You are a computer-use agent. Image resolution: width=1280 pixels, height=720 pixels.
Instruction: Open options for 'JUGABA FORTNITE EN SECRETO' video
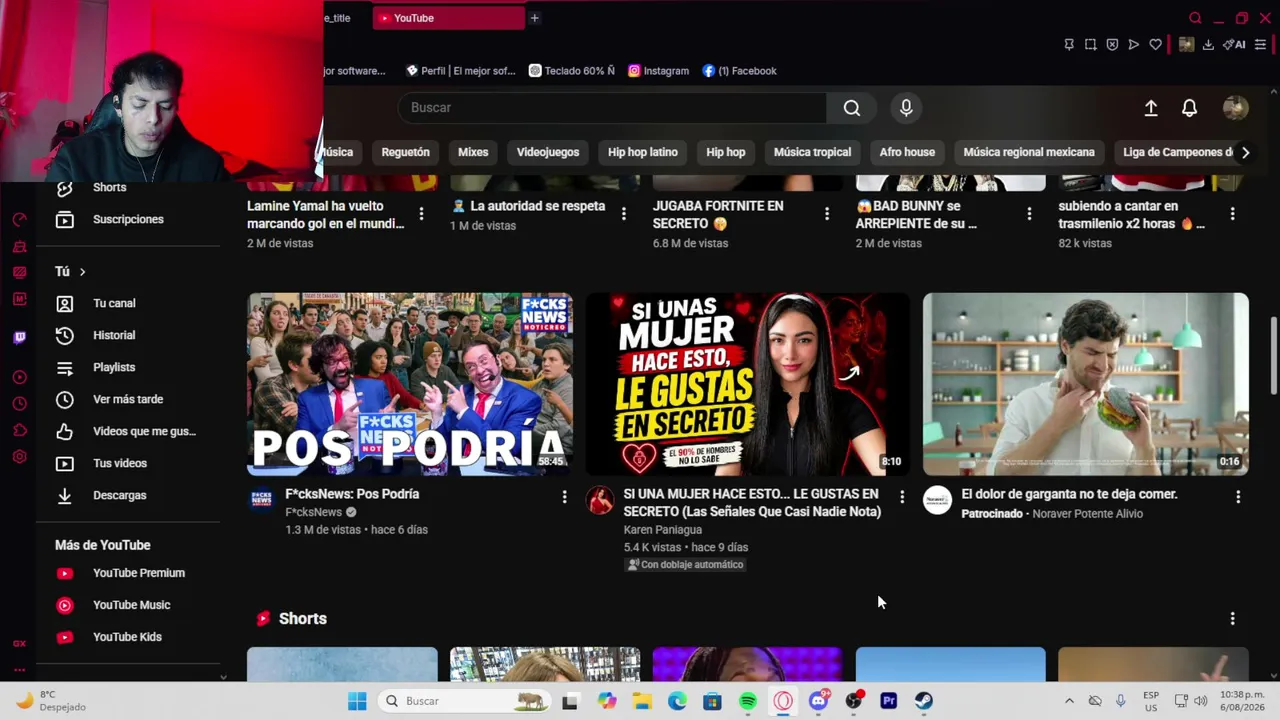(827, 214)
